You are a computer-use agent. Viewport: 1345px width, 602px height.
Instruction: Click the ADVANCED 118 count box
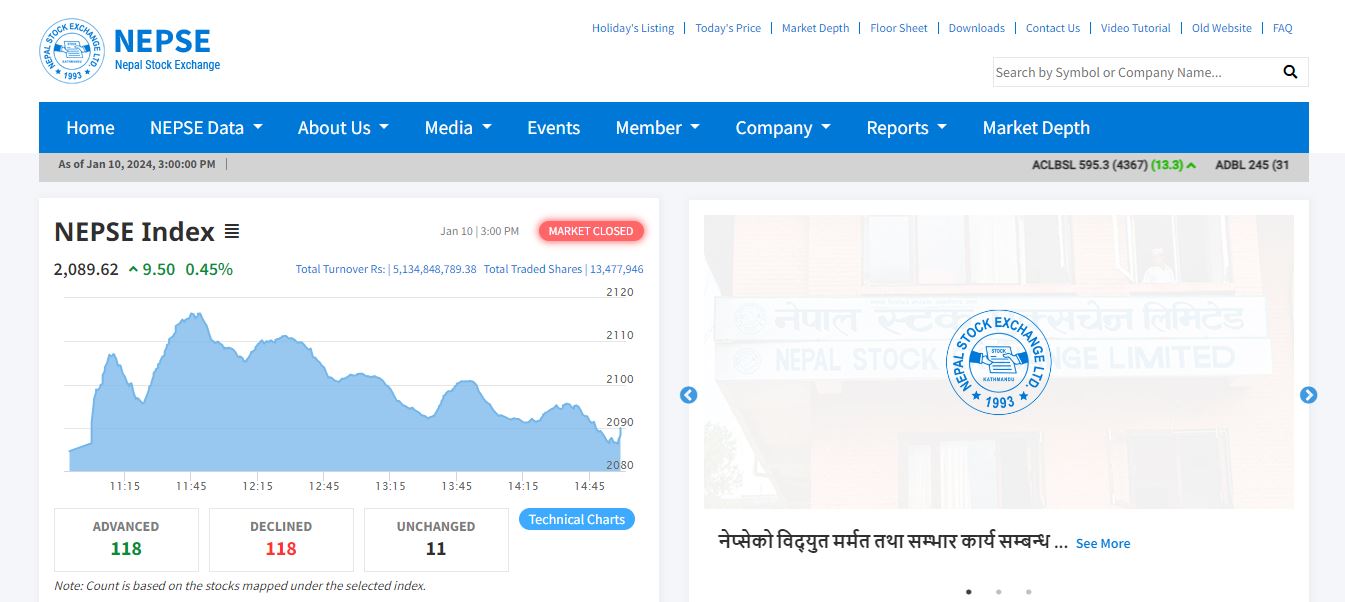(126, 540)
